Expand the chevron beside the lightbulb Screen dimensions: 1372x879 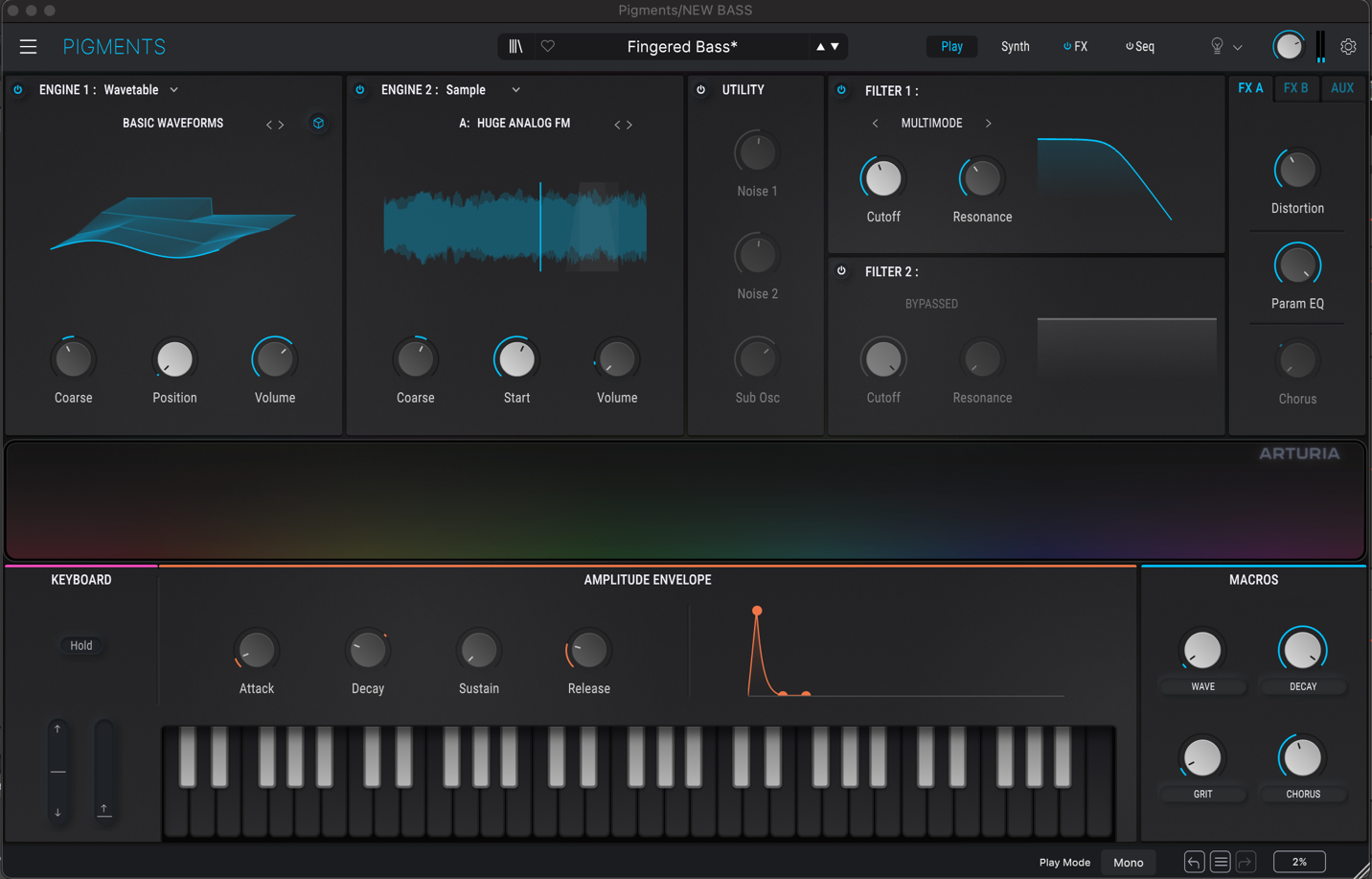(1238, 47)
